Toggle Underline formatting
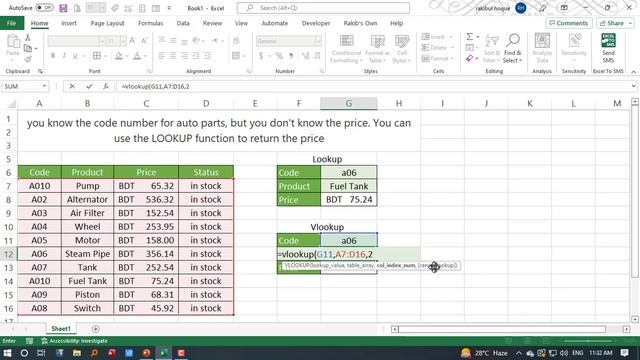This screenshot has height=360, width=640. (x=75, y=56)
